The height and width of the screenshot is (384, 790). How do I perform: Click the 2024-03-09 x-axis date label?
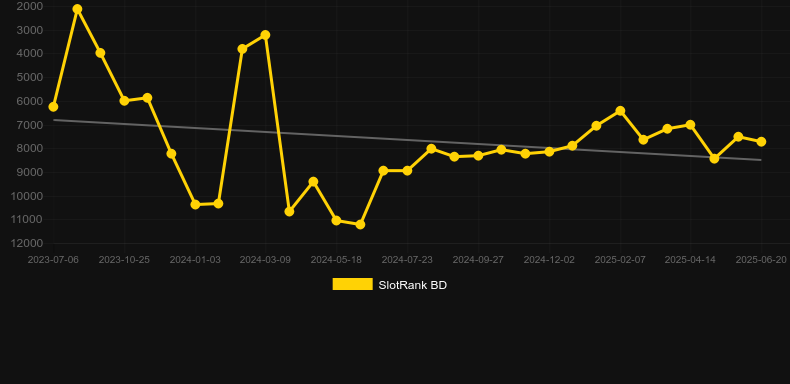coord(266,260)
